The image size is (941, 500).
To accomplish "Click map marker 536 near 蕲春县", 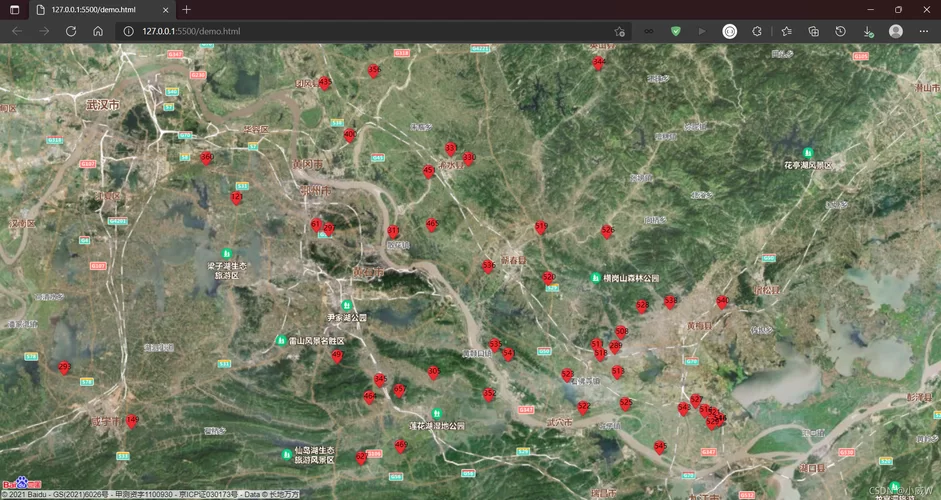I will point(489,266).
